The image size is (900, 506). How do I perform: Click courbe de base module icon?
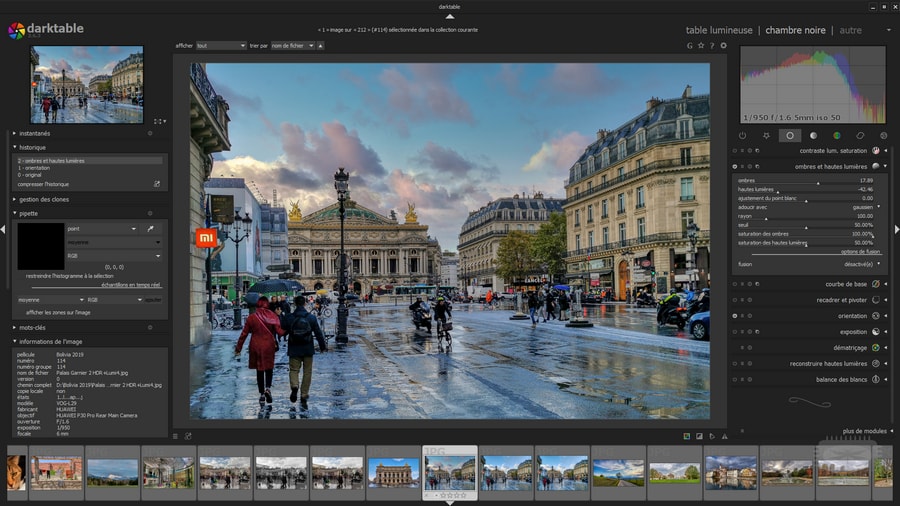coord(875,284)
